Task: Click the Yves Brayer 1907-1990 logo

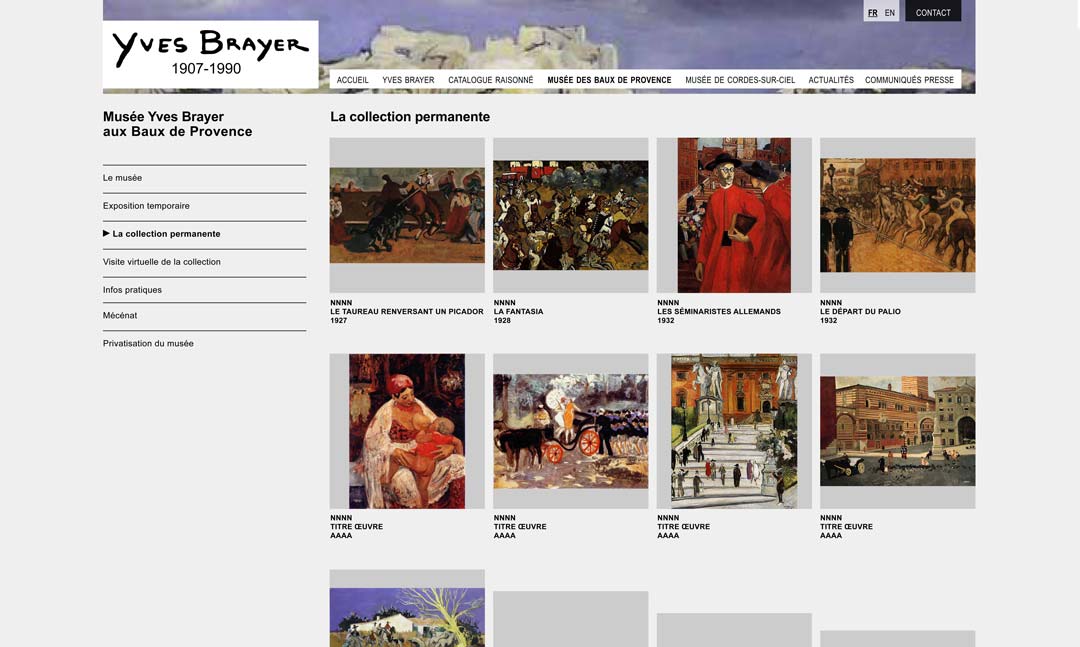Action: [x=211, y=54]
